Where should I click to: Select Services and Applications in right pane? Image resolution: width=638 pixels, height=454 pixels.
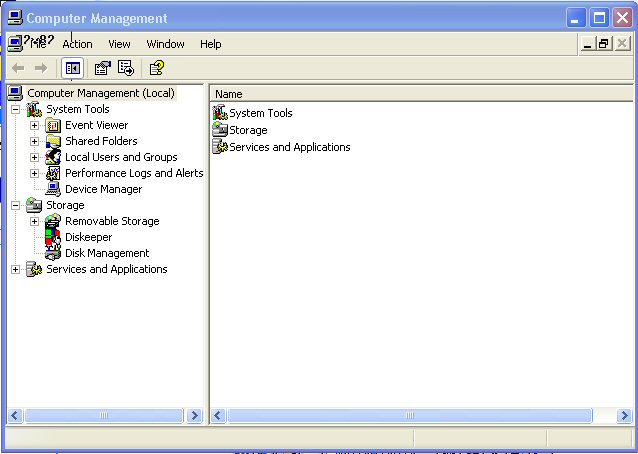pos(289,147)
